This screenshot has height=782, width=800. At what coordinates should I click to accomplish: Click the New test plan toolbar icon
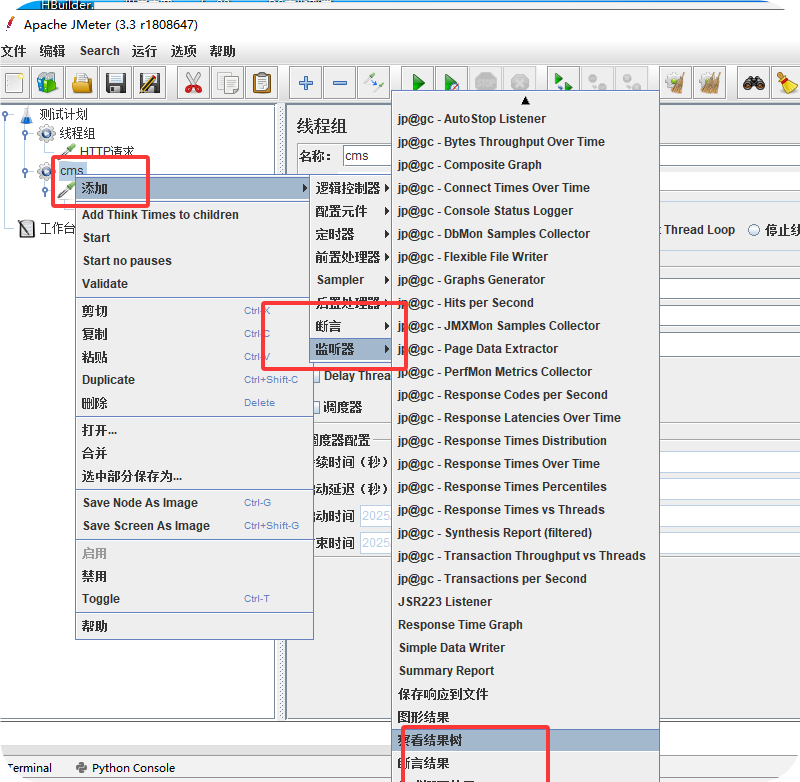tap(14, 83)
